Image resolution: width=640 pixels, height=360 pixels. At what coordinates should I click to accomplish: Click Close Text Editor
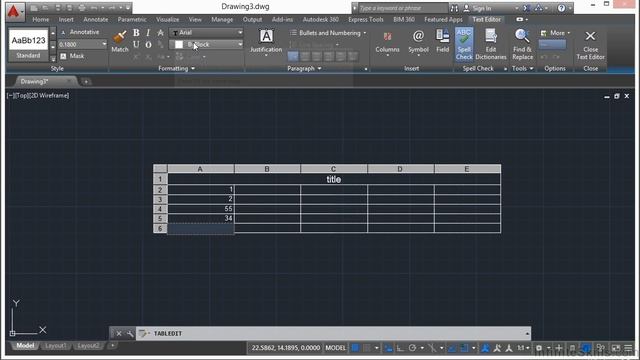(x=590, y=45)
